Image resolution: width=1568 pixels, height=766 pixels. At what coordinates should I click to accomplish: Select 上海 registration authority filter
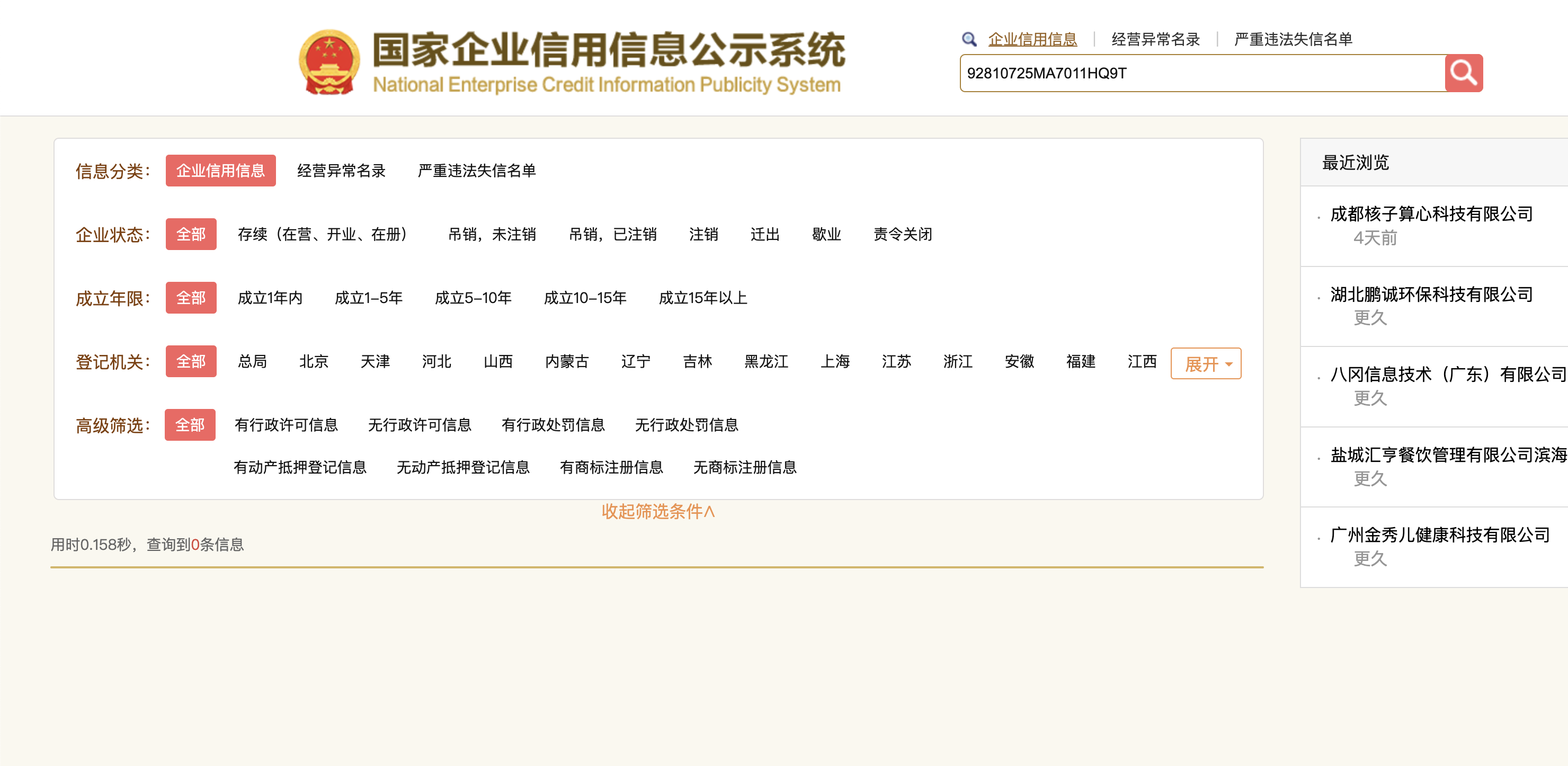coord(834,362)
